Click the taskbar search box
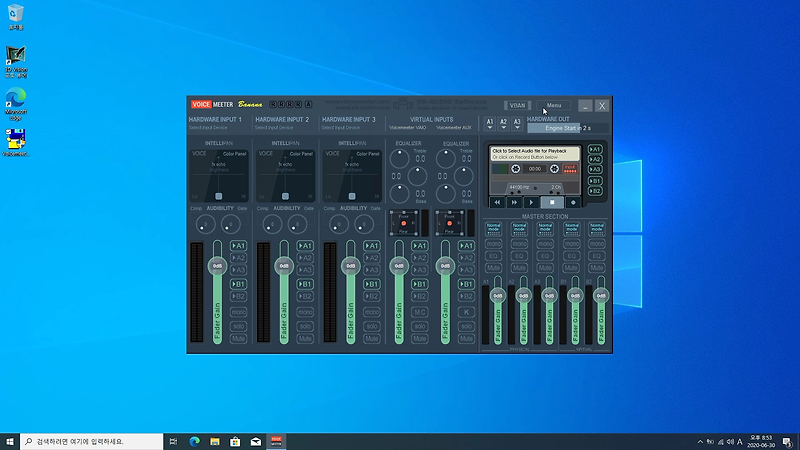 [x=92, y=441]
